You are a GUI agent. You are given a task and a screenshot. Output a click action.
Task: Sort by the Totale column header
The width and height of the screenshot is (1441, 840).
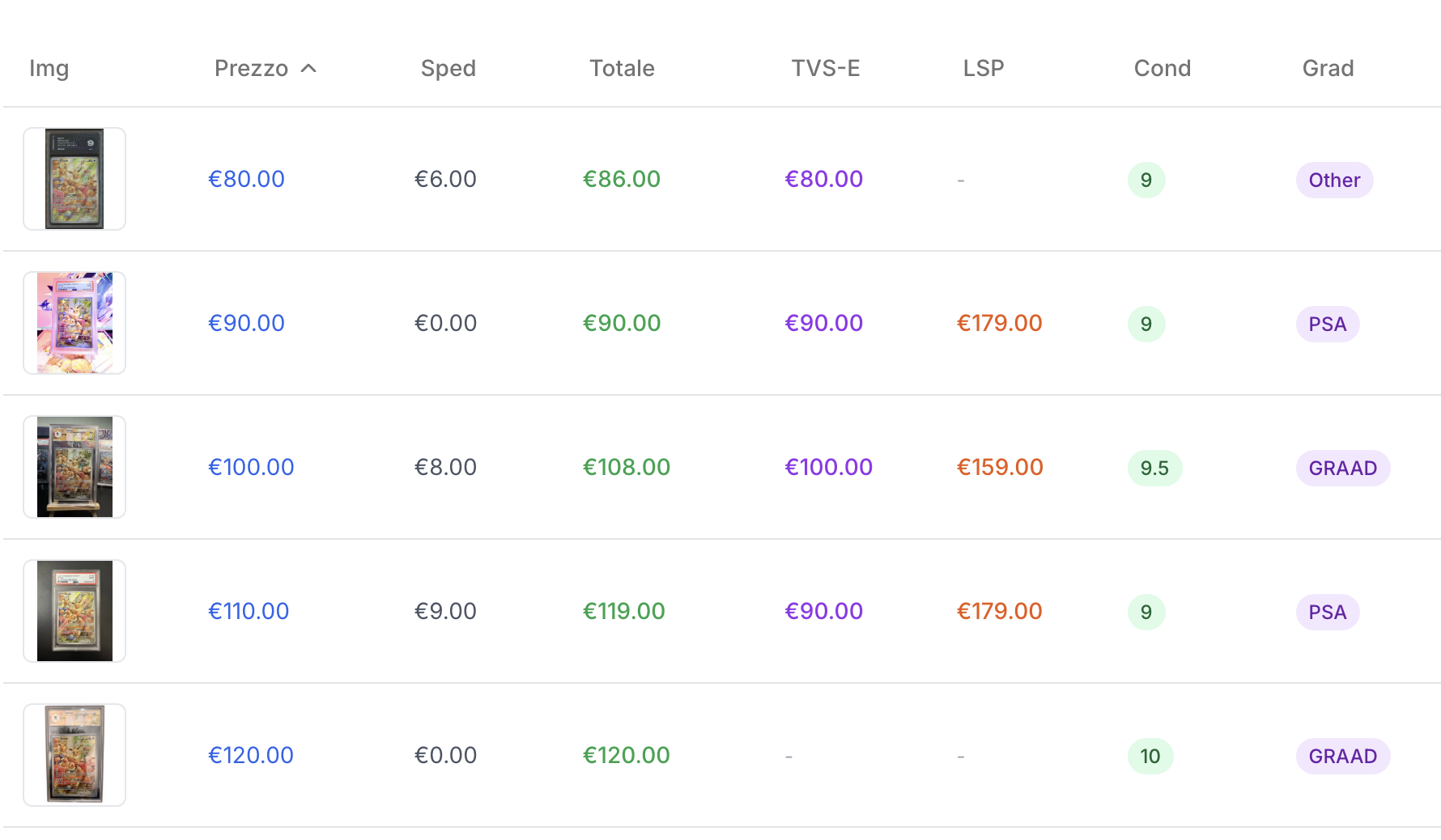click(622, 69)
